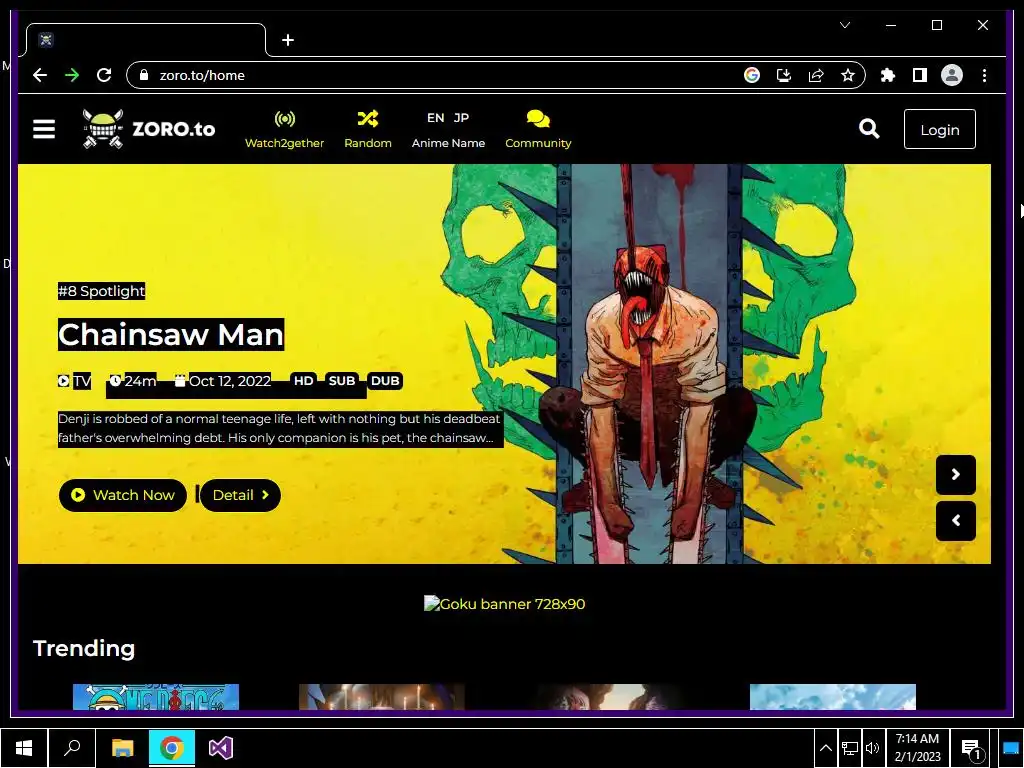The image size is (1024, 768).
Task: Go to previous spotlight slide
Action: pyautogui.click(x=955, y=520)
